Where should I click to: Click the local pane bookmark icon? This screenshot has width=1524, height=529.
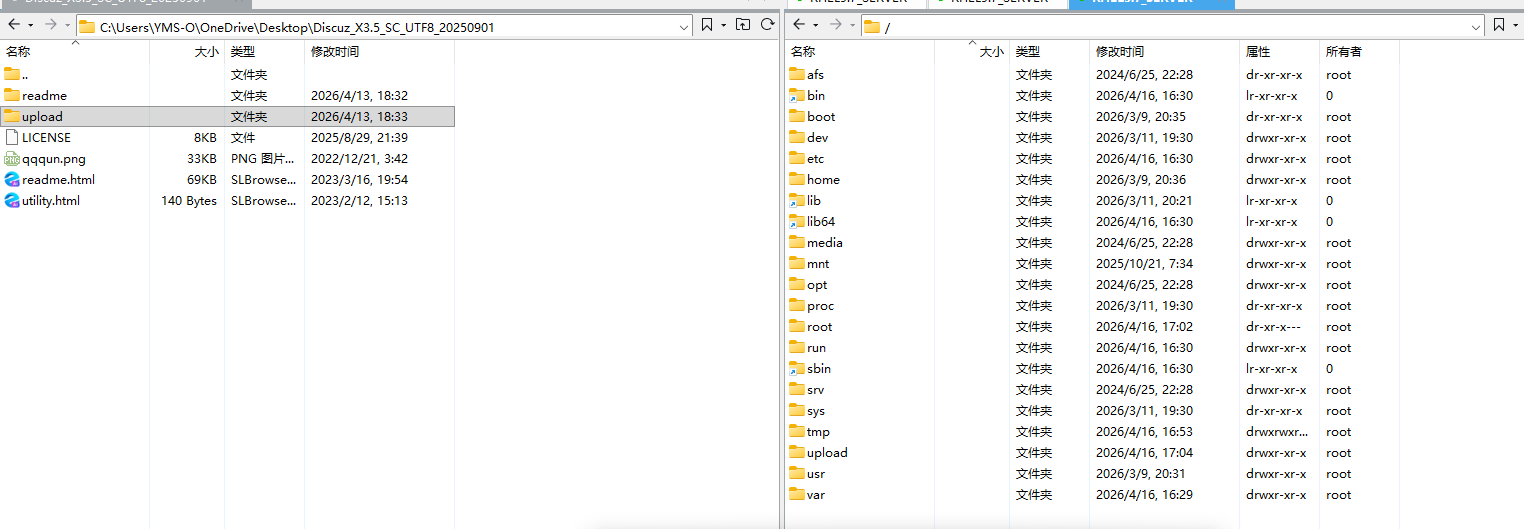[x=707, y=24]
